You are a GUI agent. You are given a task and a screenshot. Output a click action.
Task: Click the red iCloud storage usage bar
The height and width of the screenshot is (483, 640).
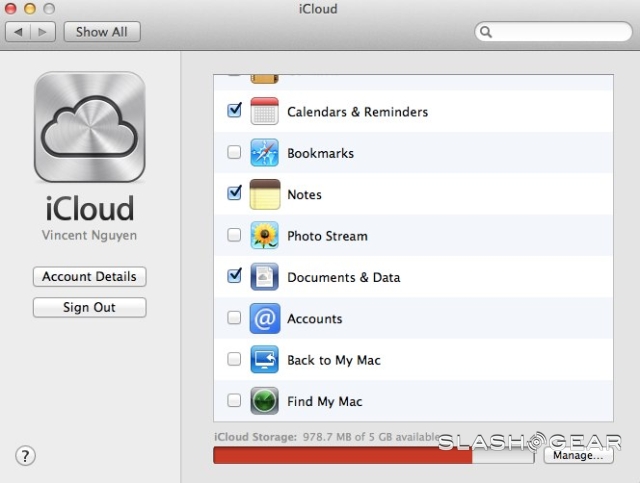click(340, 456)
